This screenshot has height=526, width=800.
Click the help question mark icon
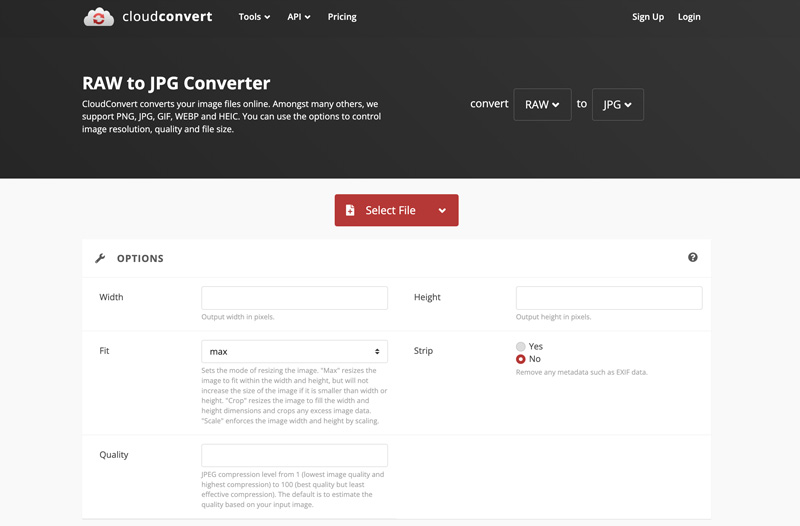click(692, 258)
